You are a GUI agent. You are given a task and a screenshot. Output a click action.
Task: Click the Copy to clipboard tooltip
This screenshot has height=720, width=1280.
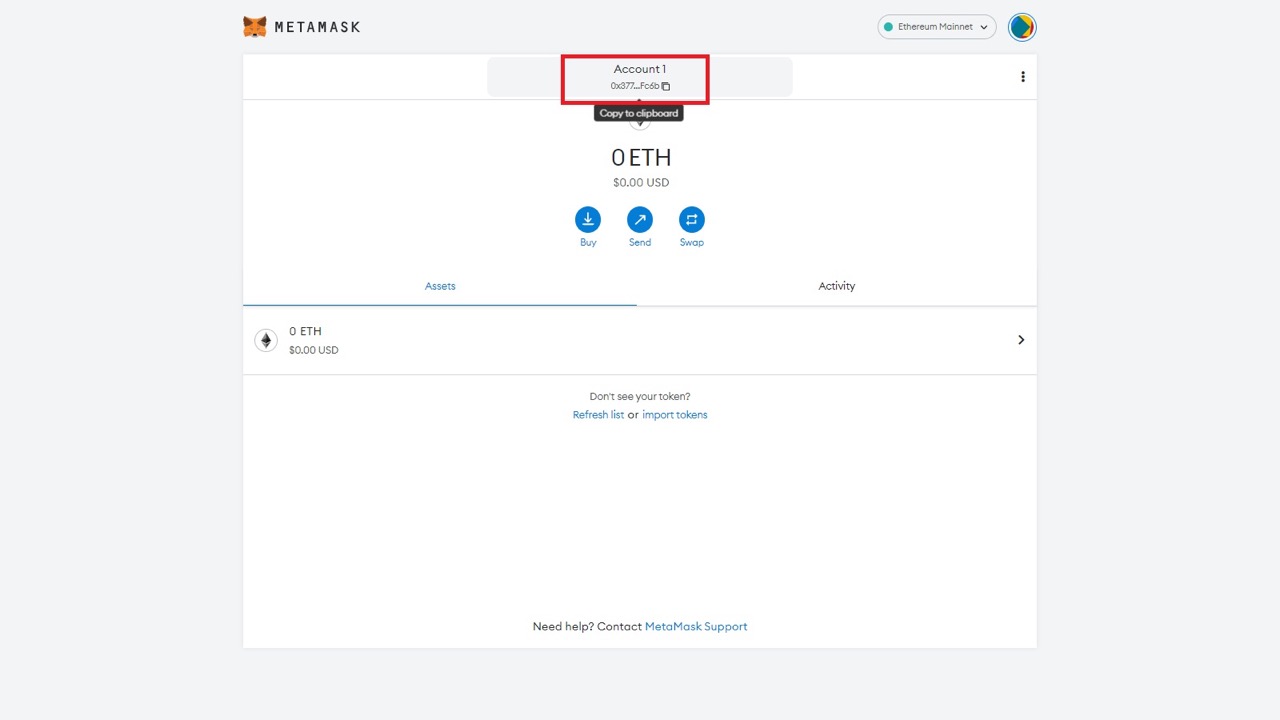[x=639, y=113]
